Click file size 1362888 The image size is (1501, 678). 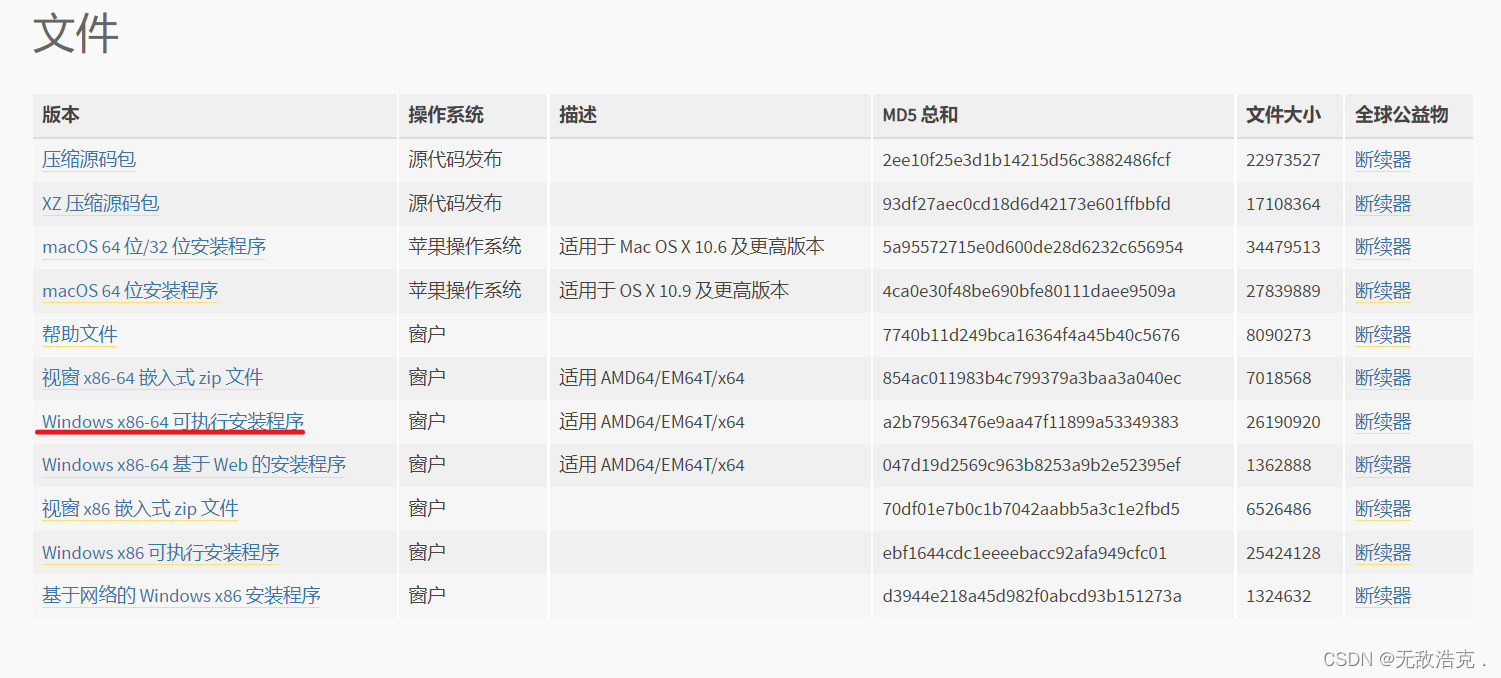(1279, 465)
